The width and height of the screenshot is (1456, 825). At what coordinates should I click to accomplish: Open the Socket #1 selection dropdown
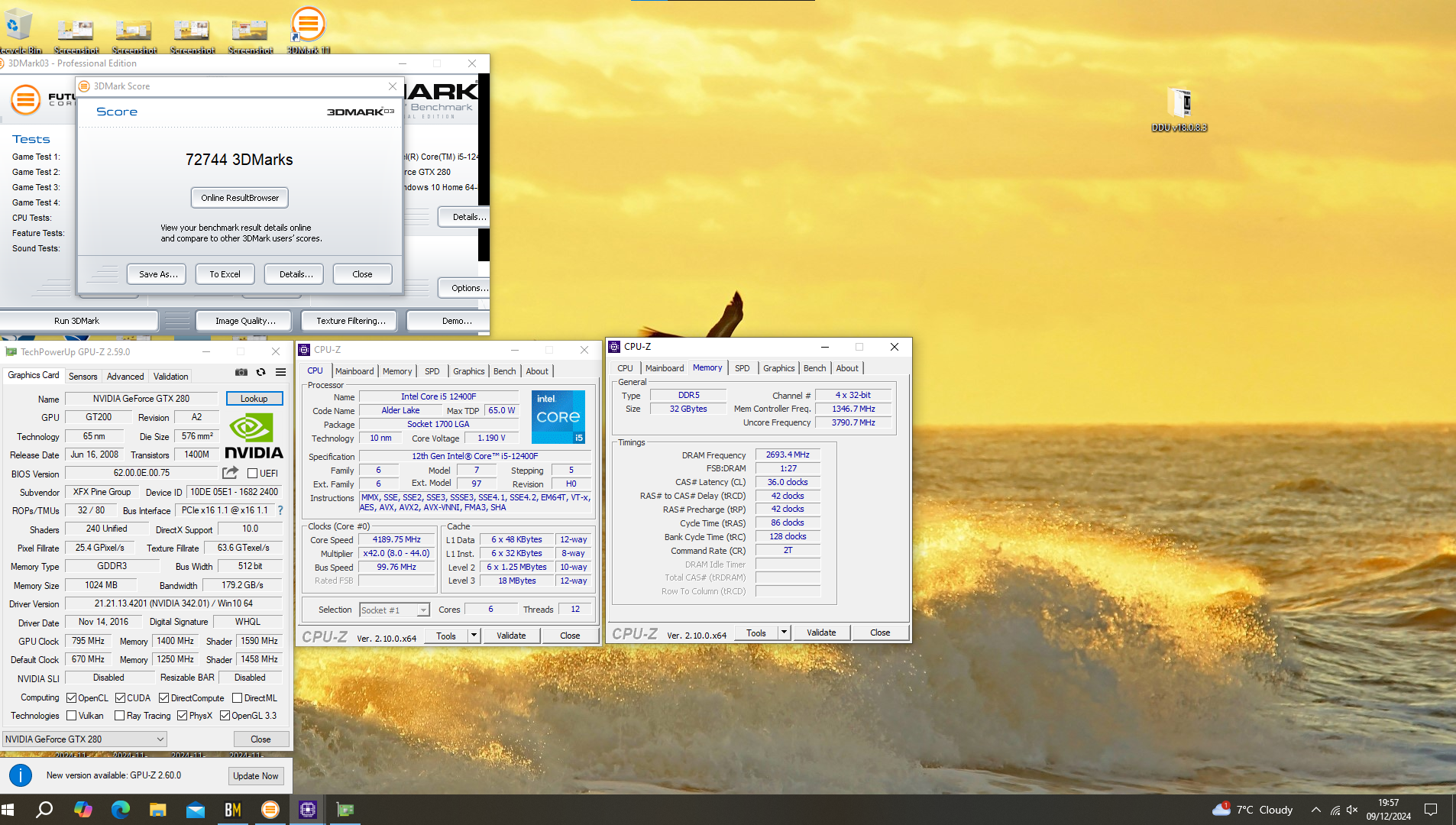click(394, 610)
